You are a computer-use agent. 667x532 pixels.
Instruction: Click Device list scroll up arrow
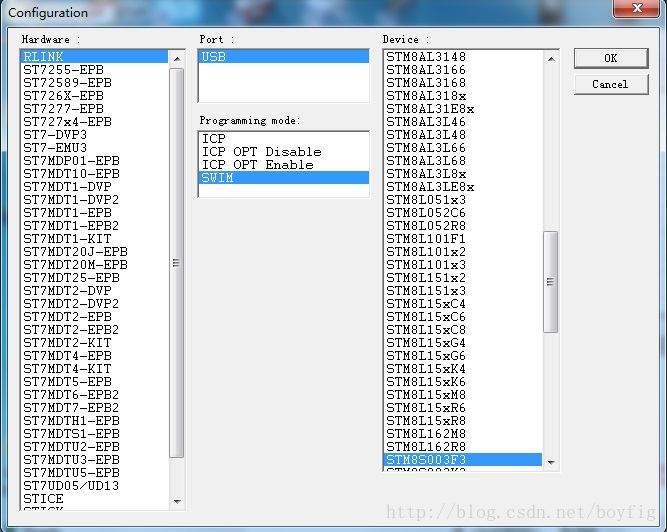(x=551, y=59)
